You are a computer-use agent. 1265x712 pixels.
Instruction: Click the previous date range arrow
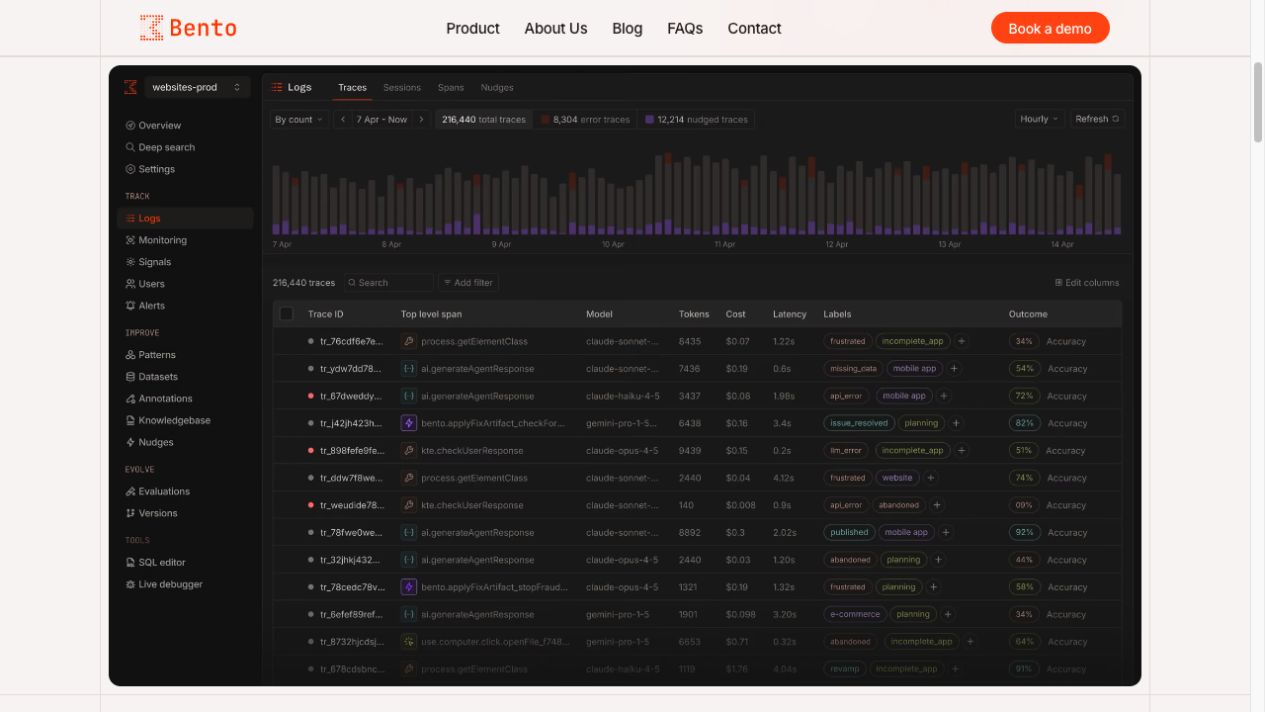343,119
